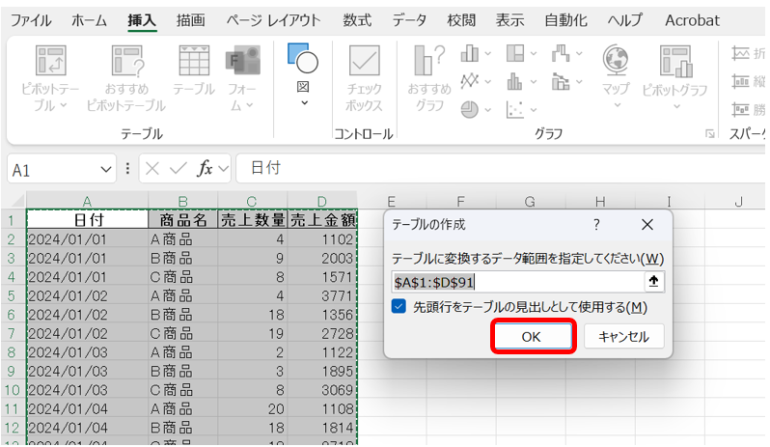Click the PivotChart (ピボットグラフ) icon
Screen dimensions: 770x447
(676, 61)
